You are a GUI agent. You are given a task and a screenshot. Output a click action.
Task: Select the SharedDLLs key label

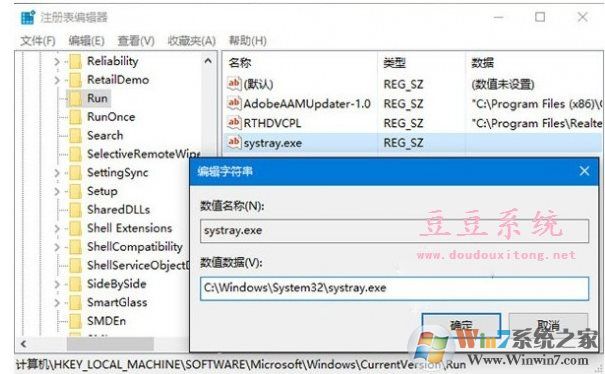118,210
